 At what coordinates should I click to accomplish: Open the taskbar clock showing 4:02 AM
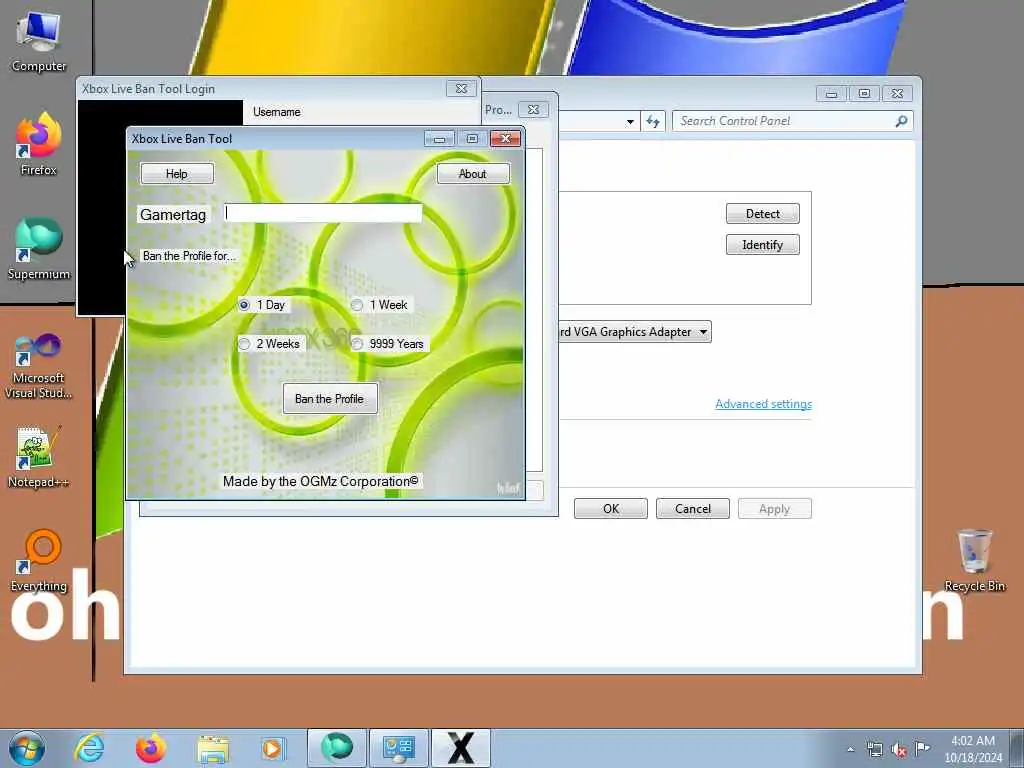973,749
